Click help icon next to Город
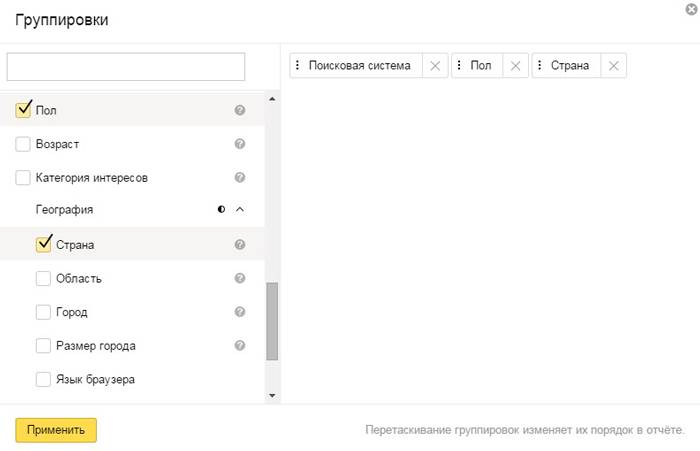The width and height of the screenshot is (700, 451). [x=240, y=312]
